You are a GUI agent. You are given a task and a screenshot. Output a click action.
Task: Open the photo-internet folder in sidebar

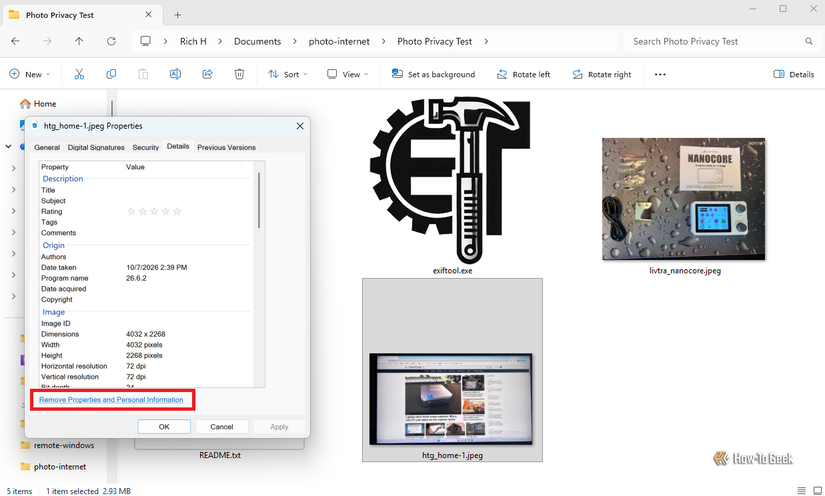click(54, 467)
